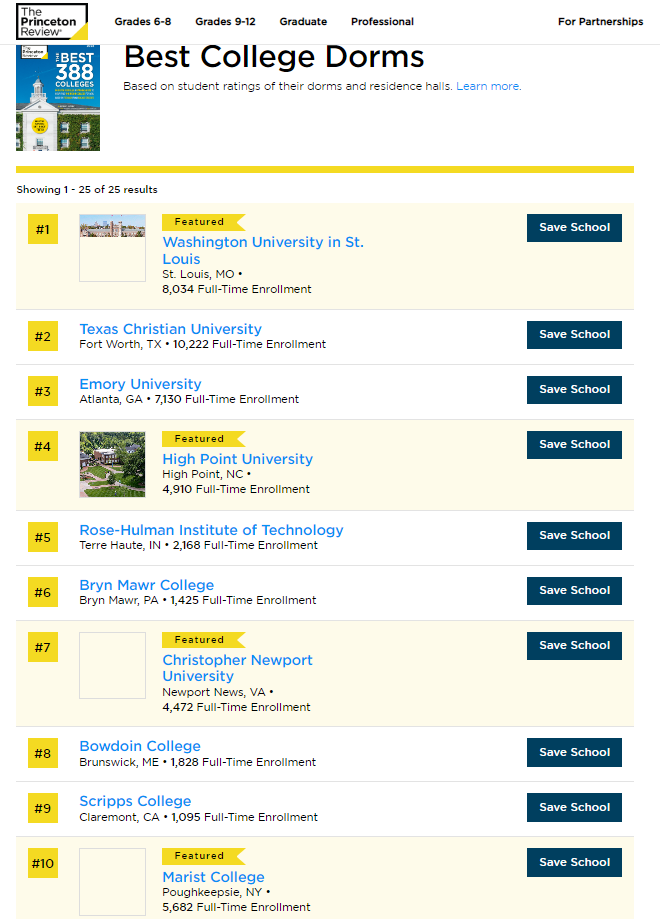Click the Best 388 Colleges book cover
Screen dimensions: 660x919
[x=58, y=98]
